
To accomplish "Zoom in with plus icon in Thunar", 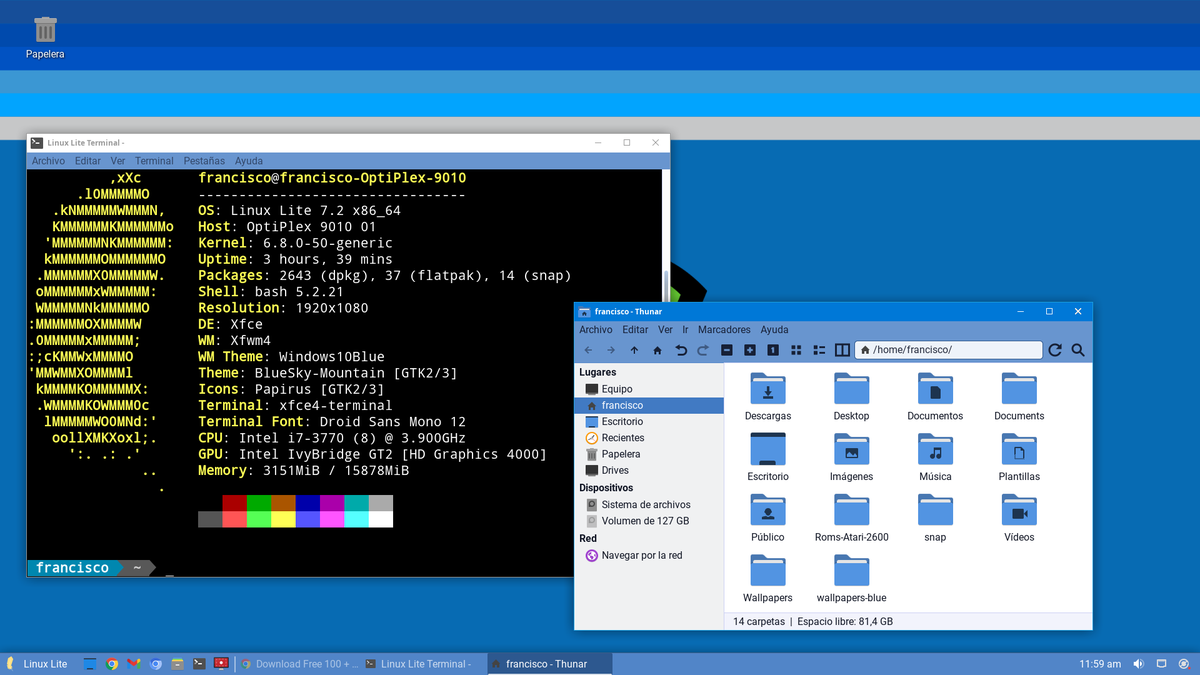I will [750, 350].
